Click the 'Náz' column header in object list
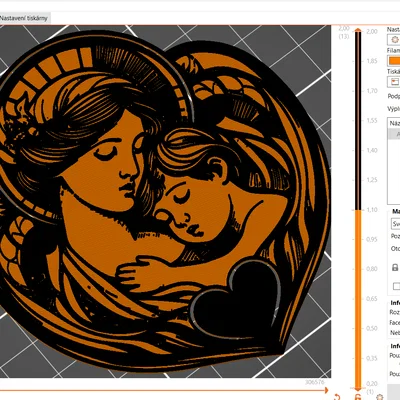The image size is (400, 400). [x=394, y=123]
